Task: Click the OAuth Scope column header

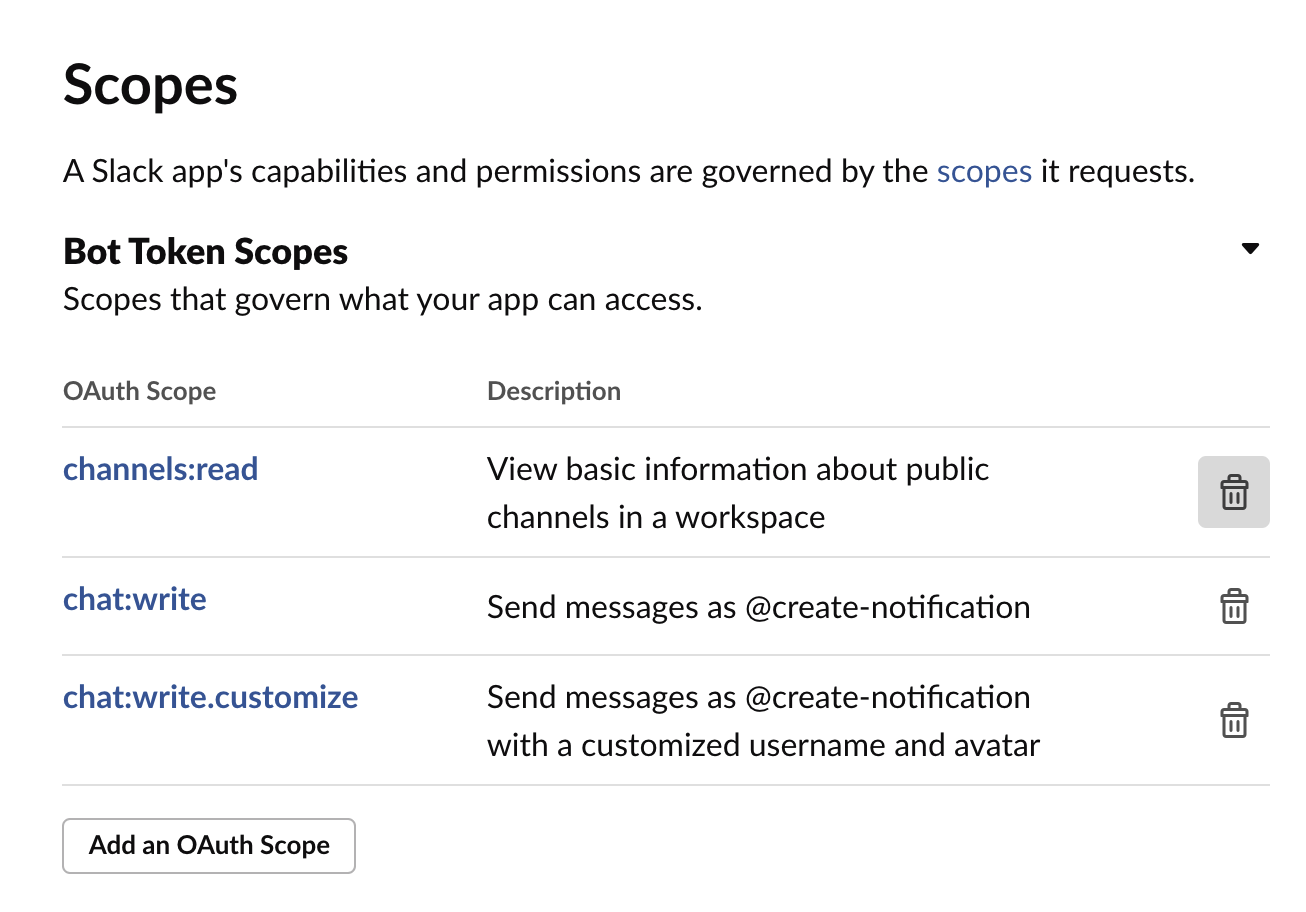Action: tap(139, 391)
